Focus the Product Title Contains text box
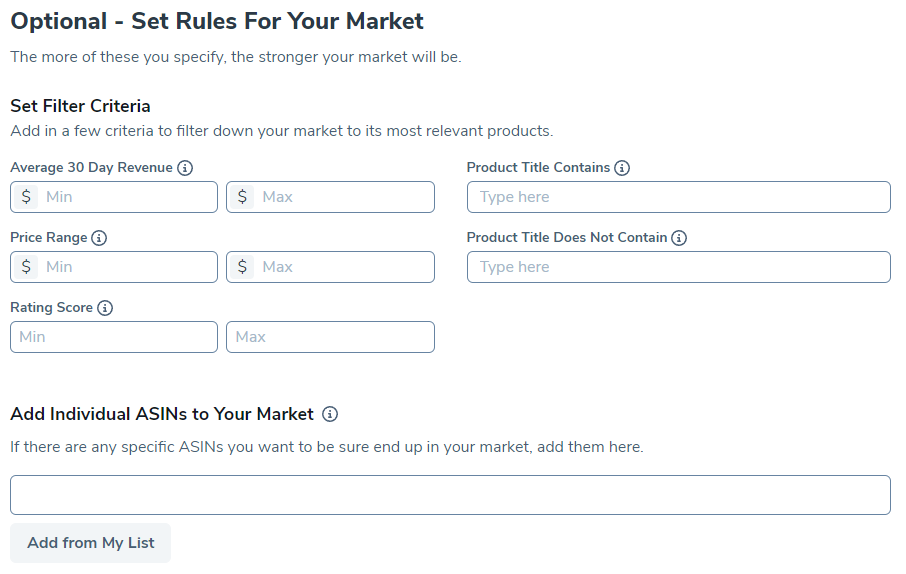The image size is (906, 574). pos(678,197)
